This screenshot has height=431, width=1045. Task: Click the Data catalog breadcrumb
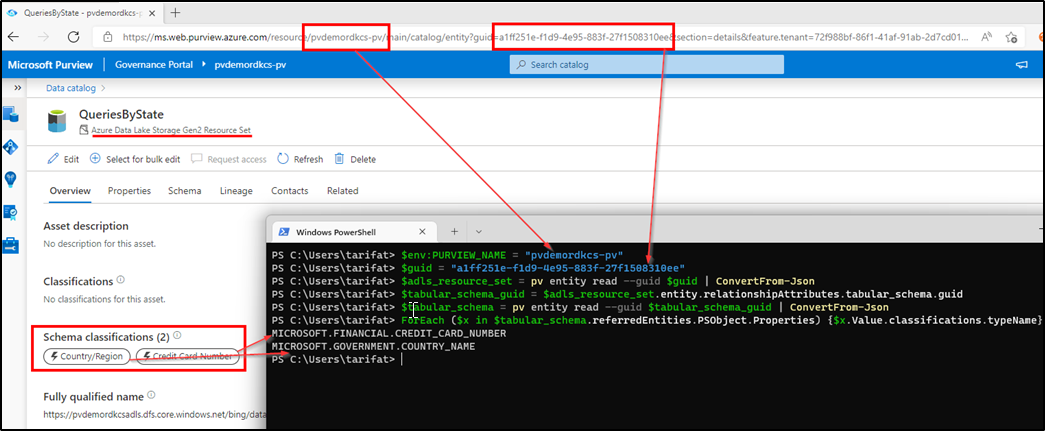coord(71,88)
